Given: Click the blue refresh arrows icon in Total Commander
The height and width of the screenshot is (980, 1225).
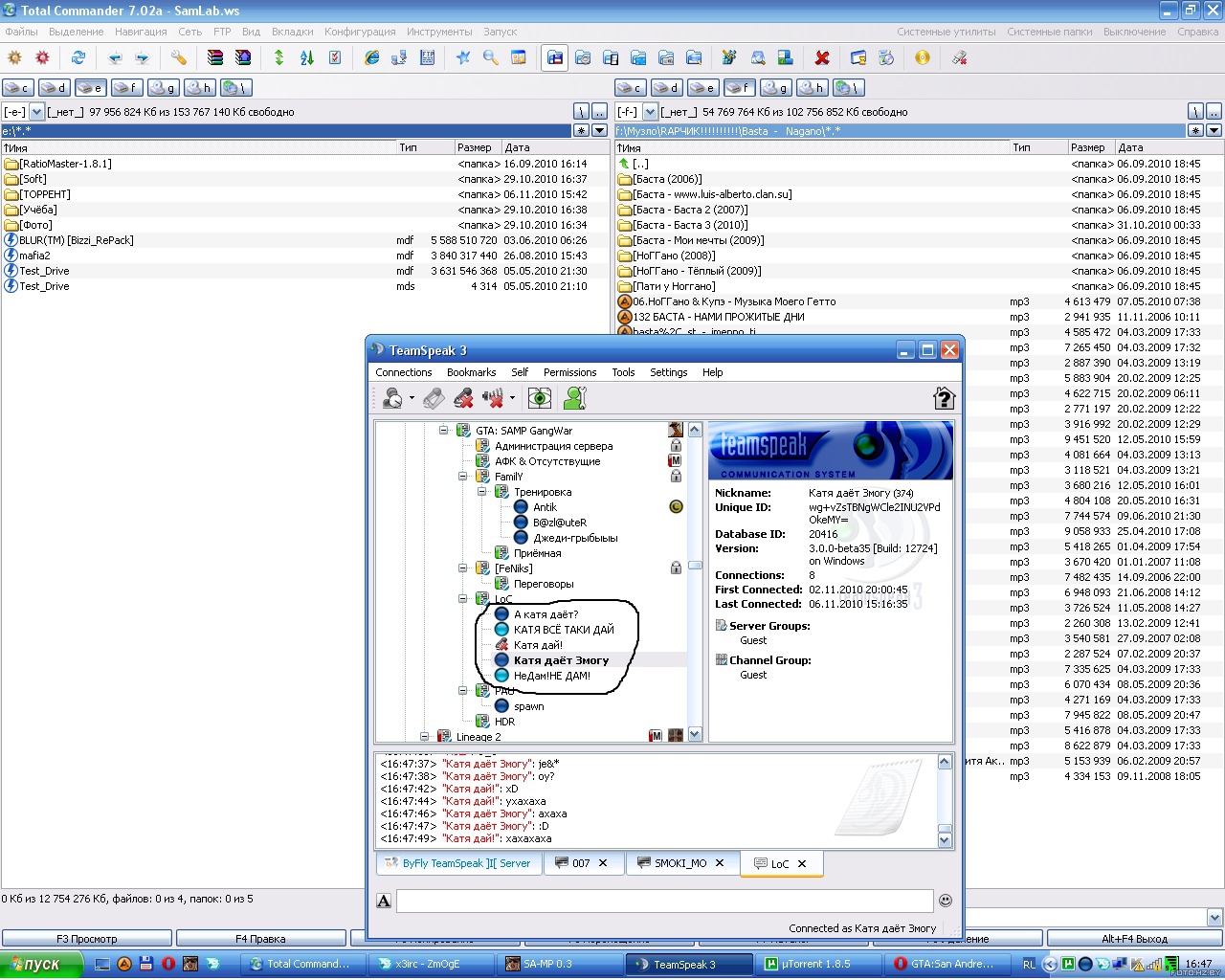Looking at the screenshot, I should (78, 58).
